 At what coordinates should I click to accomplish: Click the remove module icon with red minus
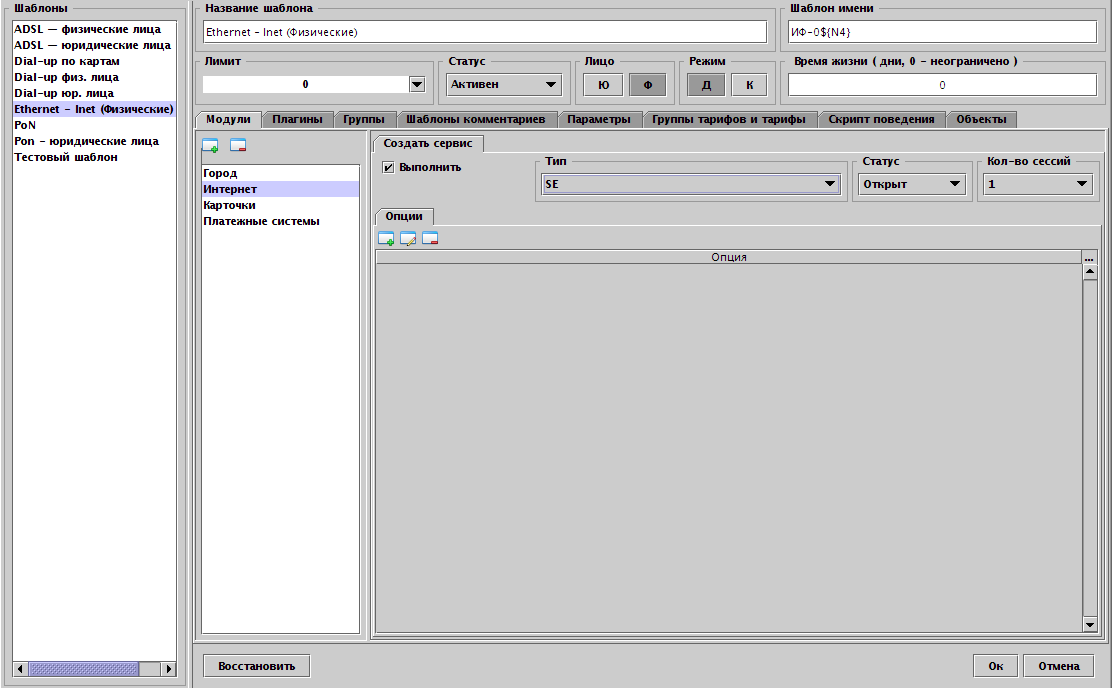pyautogui.click(x=237, y=146)
